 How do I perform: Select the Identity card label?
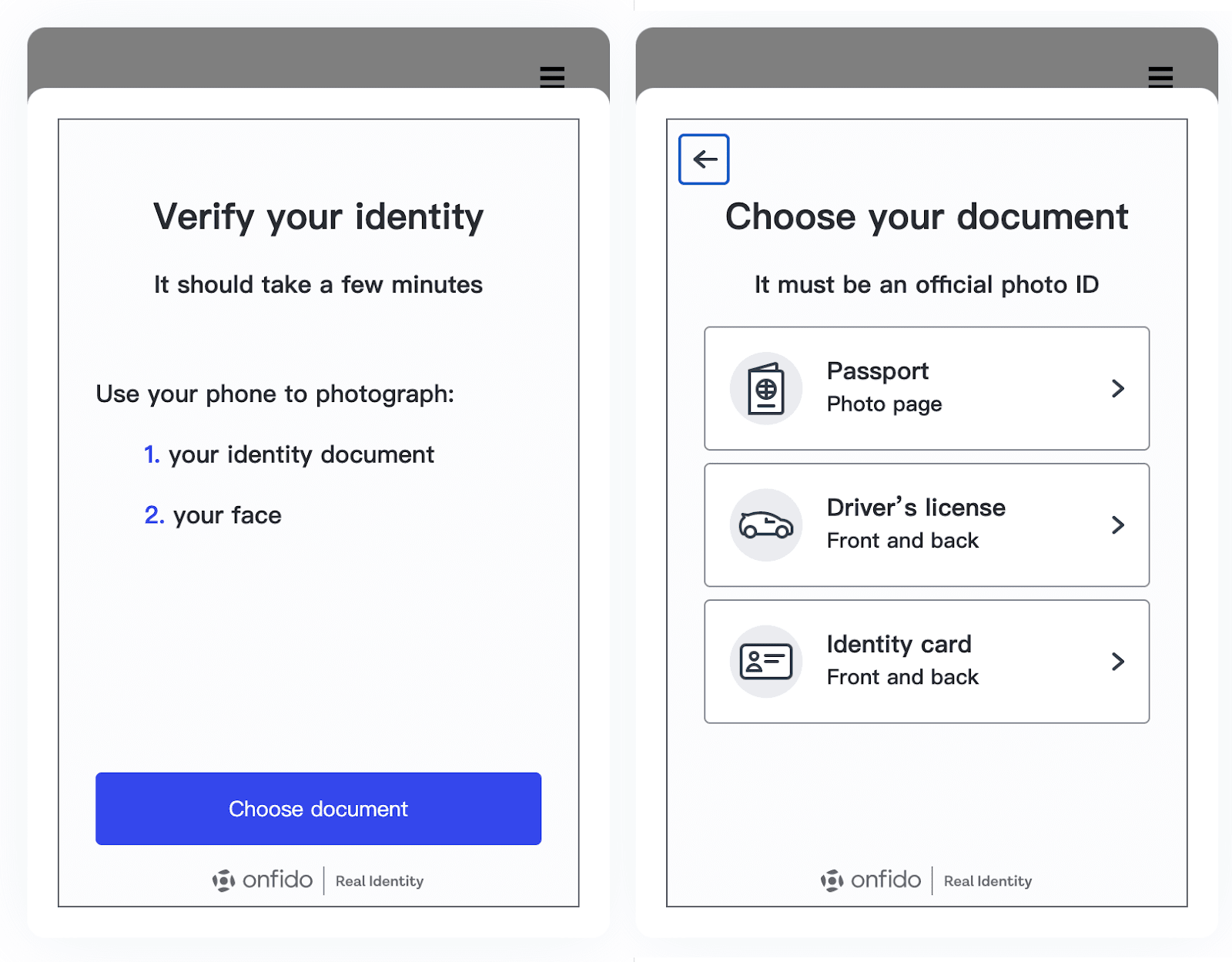click(x=899, y=644)
